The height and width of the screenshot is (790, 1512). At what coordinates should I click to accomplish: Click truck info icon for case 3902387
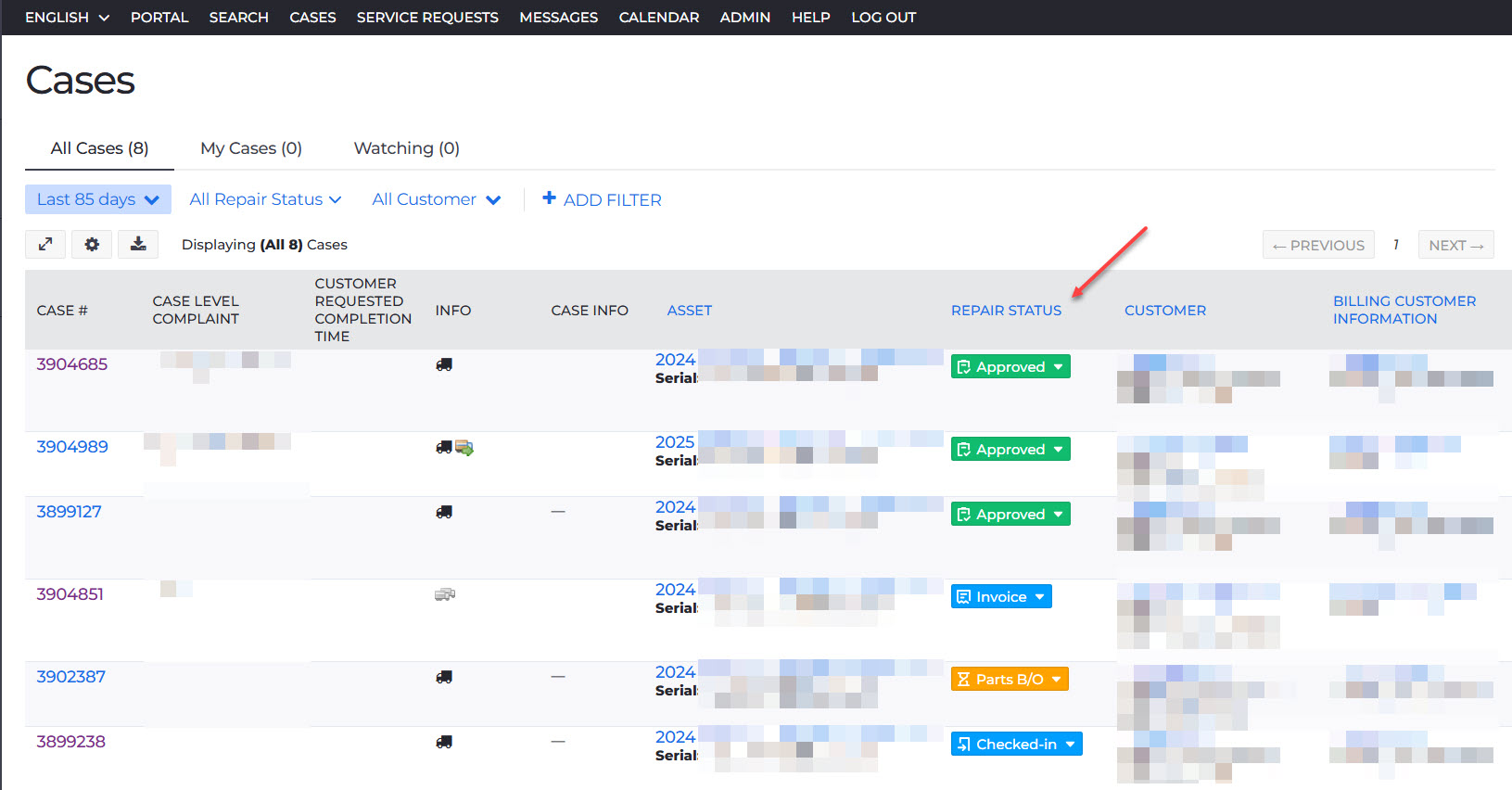444,677
